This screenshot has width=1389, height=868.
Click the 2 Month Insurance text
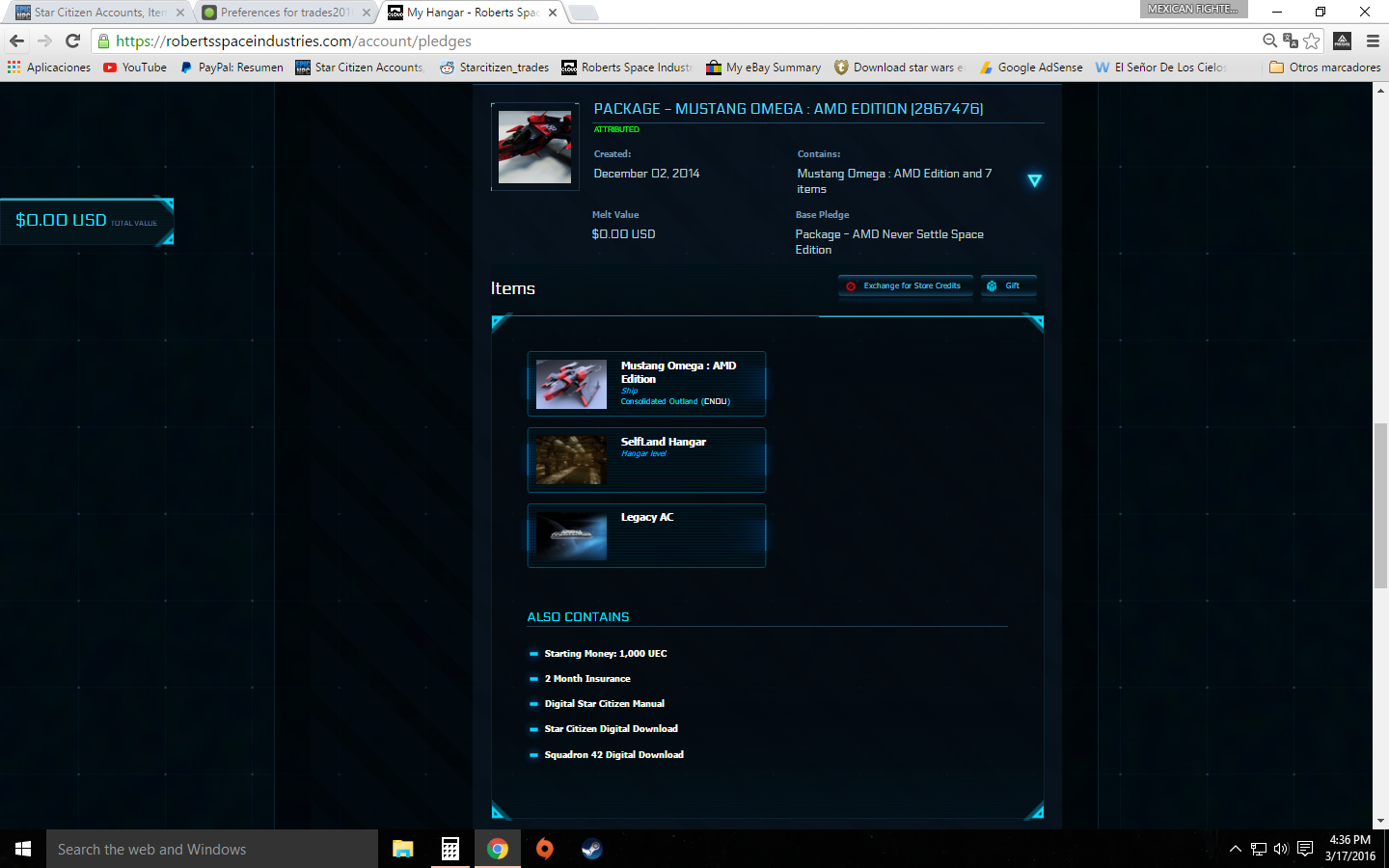[587, 679]
